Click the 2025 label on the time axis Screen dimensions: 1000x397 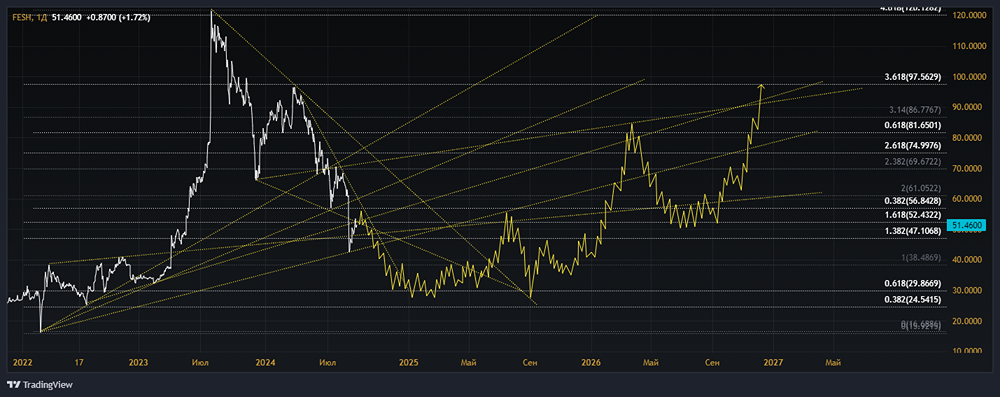pyautogui.click(x=408, y=363)
